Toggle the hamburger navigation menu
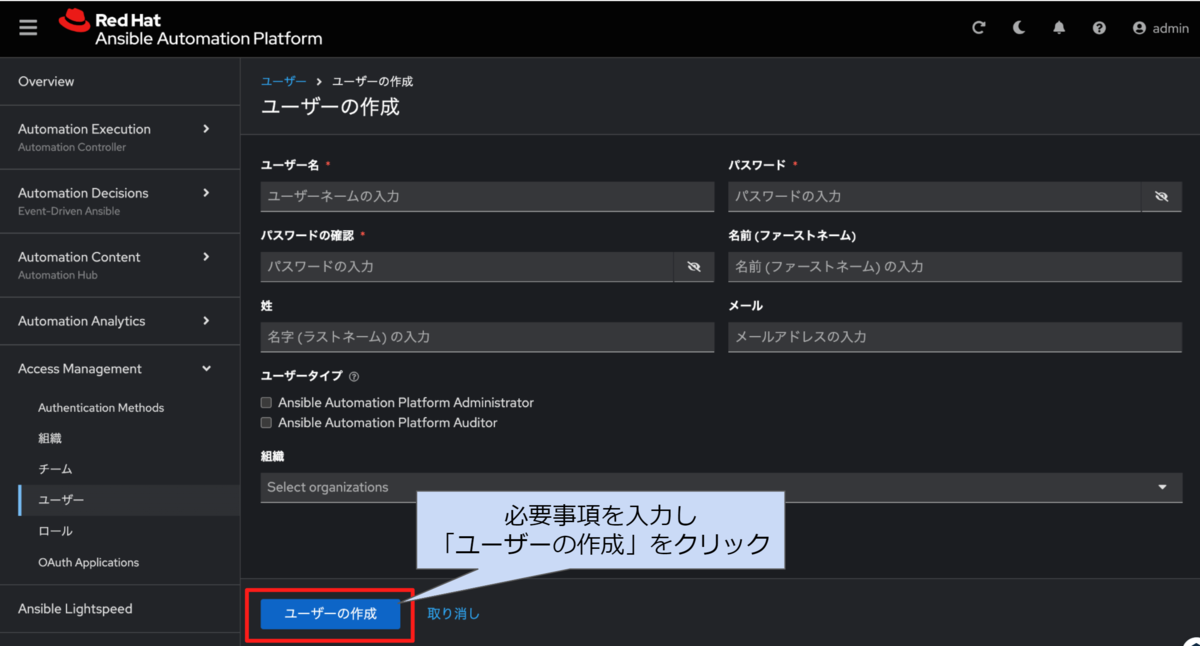1200x646 pixels. coord(28,28)
